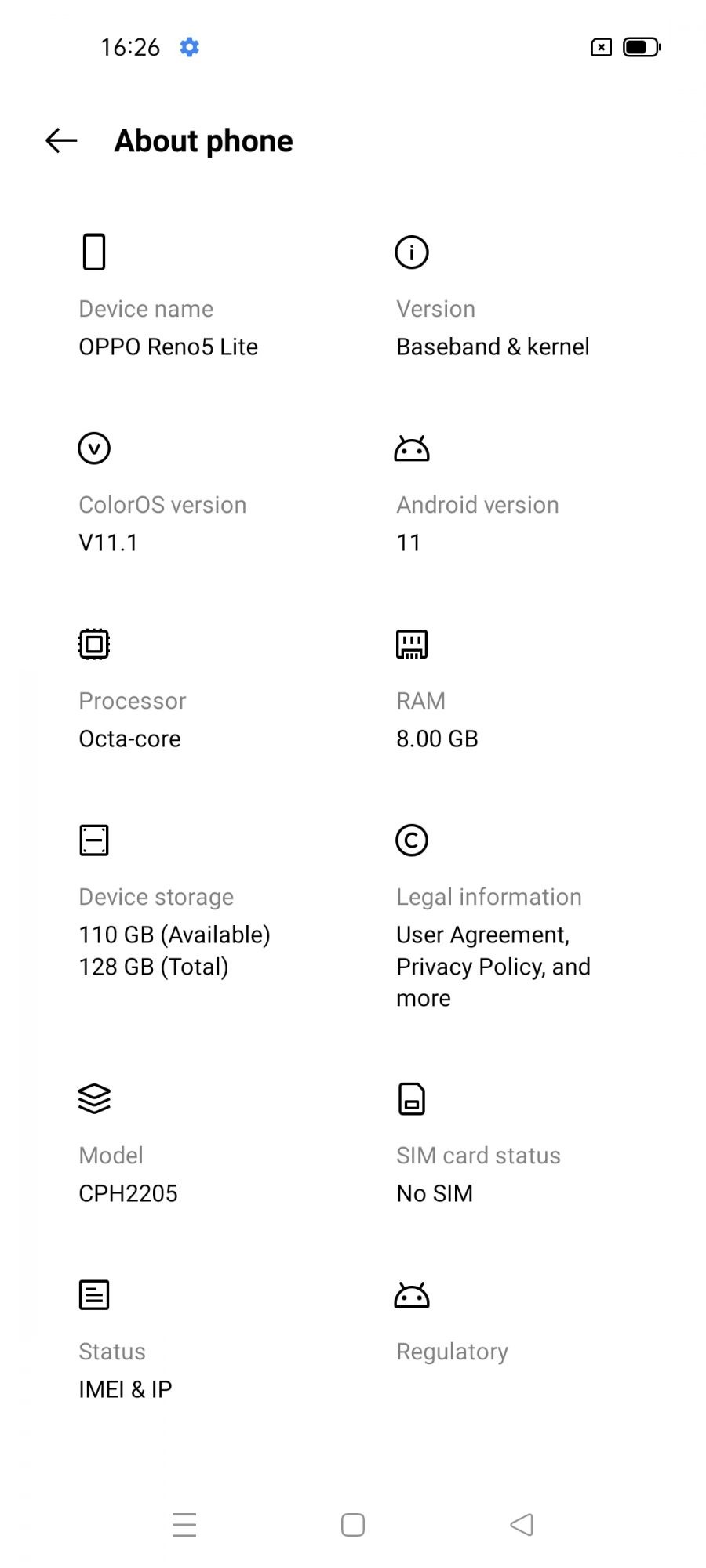Screen dimensions: 706x1568
Task: Tap the back arrow beside About phone
Action: pyautogui.click(x=61, y=141)
